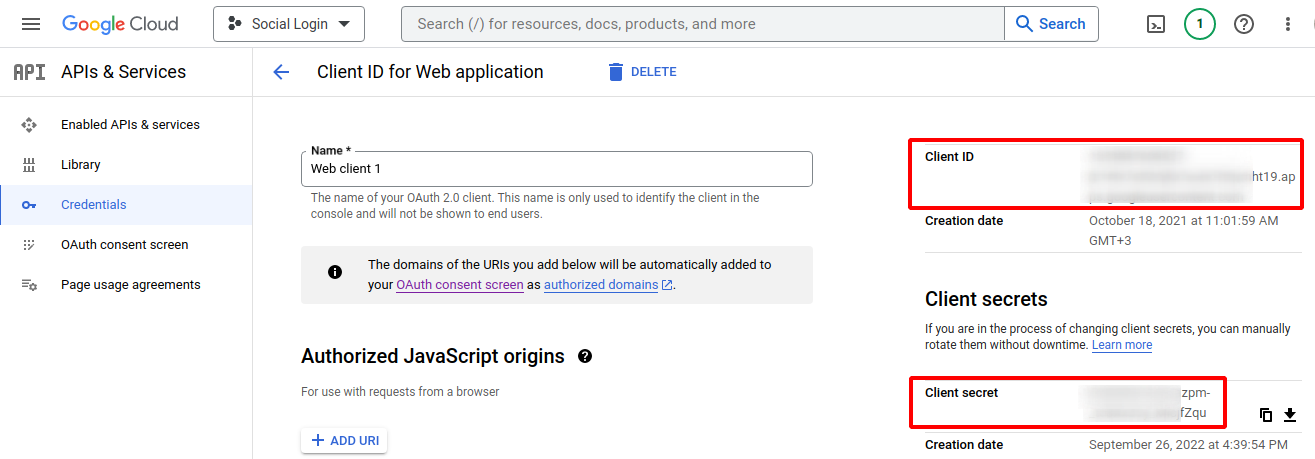Click the trash can icon
This screenshot has width=1315, height=459.
(x=616, y=72)
